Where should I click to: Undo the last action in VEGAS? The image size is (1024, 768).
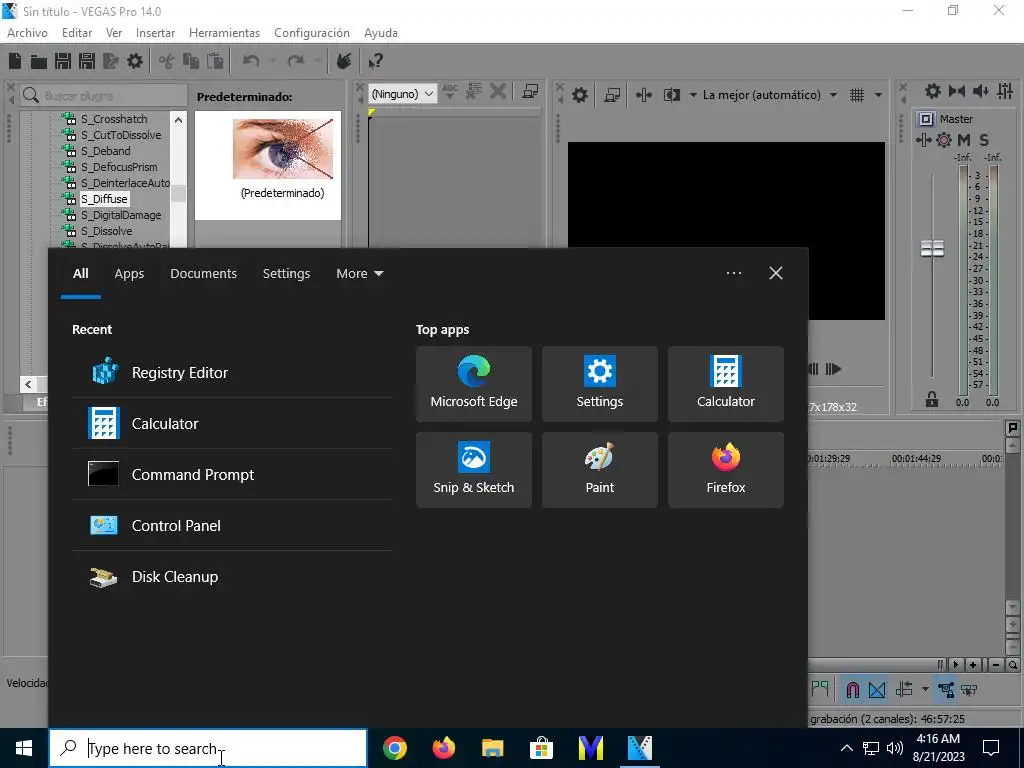point(251,61)
